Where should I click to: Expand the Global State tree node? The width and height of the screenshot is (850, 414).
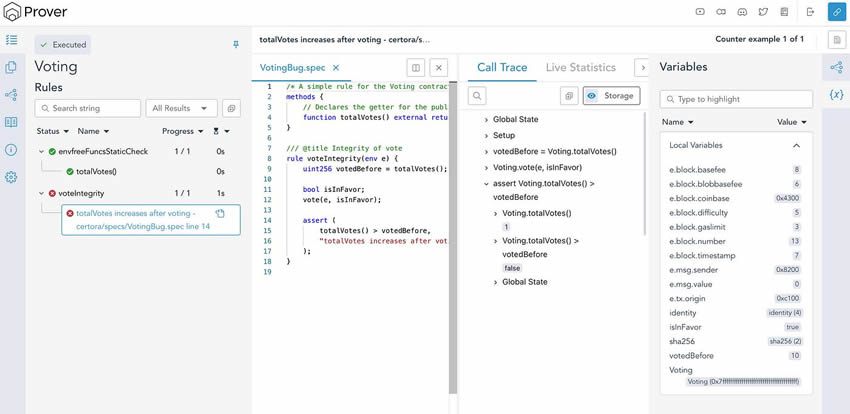coord(487,120)
